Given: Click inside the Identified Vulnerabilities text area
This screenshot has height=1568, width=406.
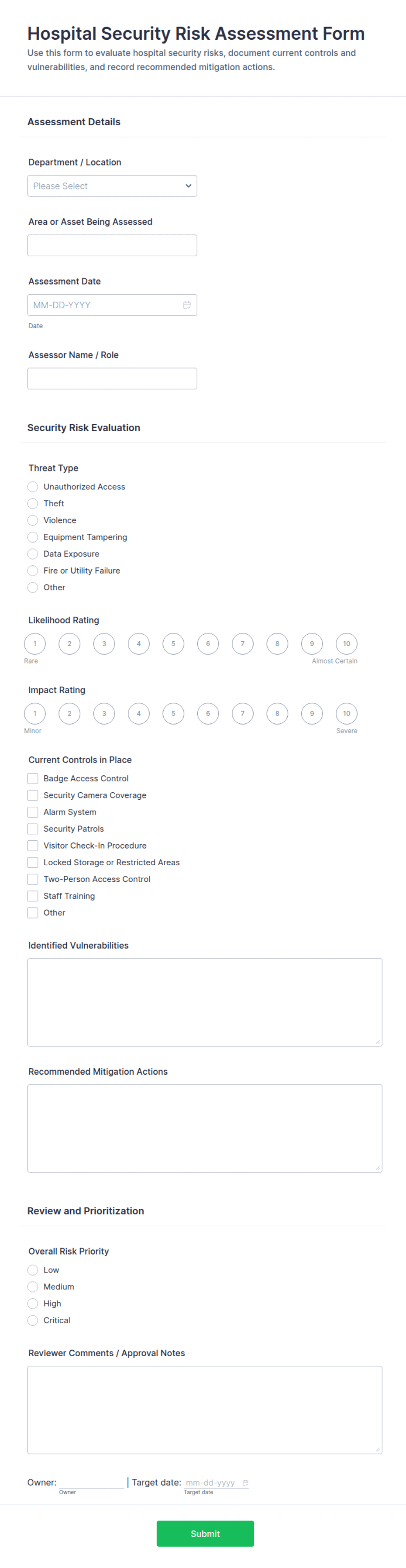Looking at the screenshot, I should point(204,1001).
